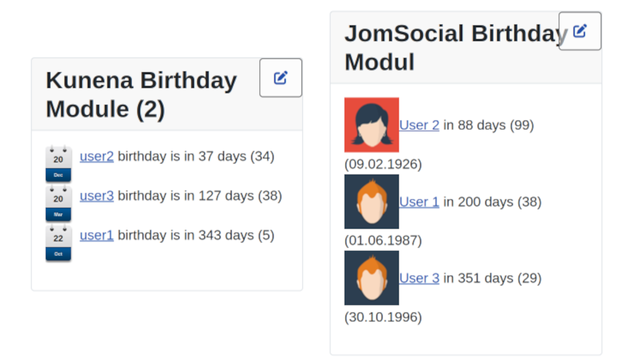640x360 pixels.
Task: Click Kunena Birthday Module (2) heading
Action: [141, 95]
